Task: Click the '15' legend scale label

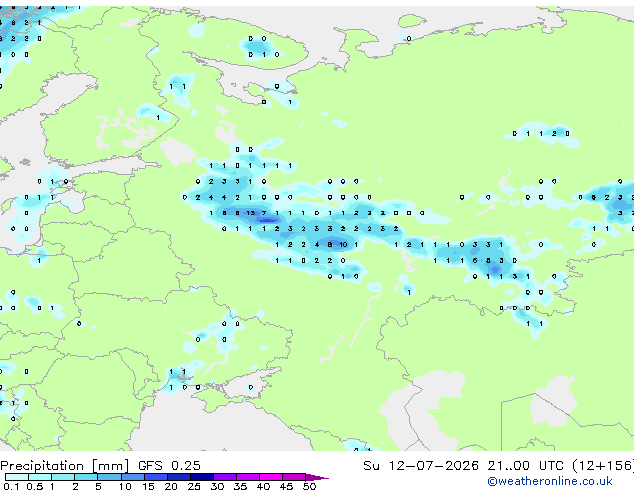Action: [x=148, y=486]
